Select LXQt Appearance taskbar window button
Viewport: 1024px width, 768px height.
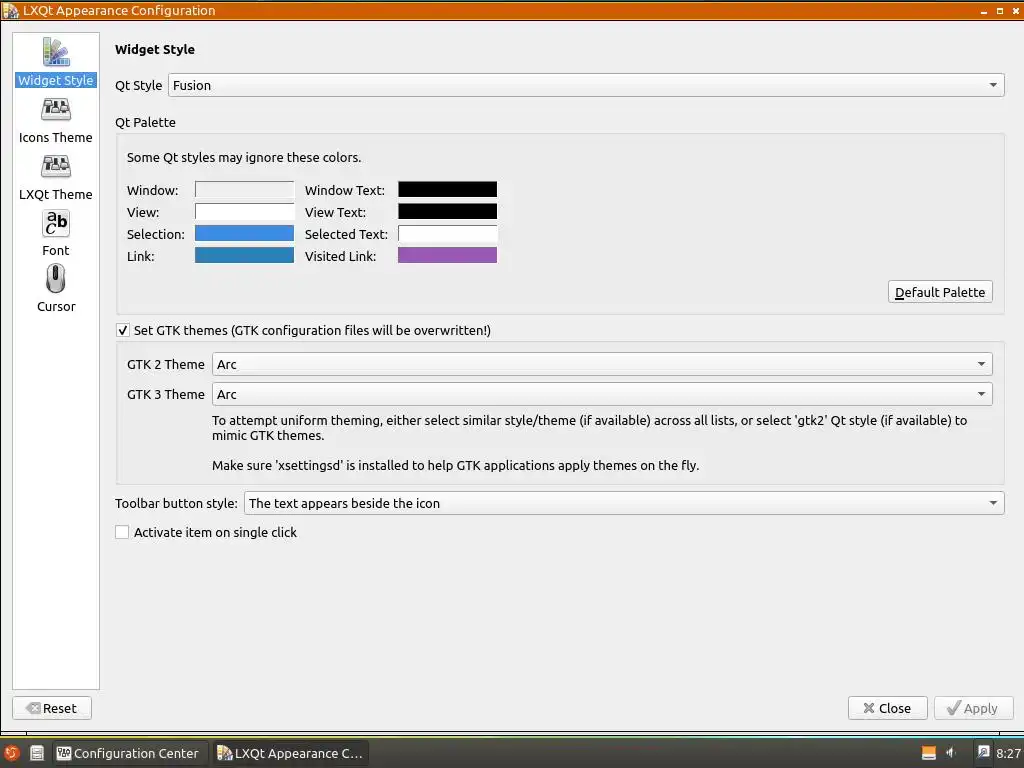[x=291, y=753]
